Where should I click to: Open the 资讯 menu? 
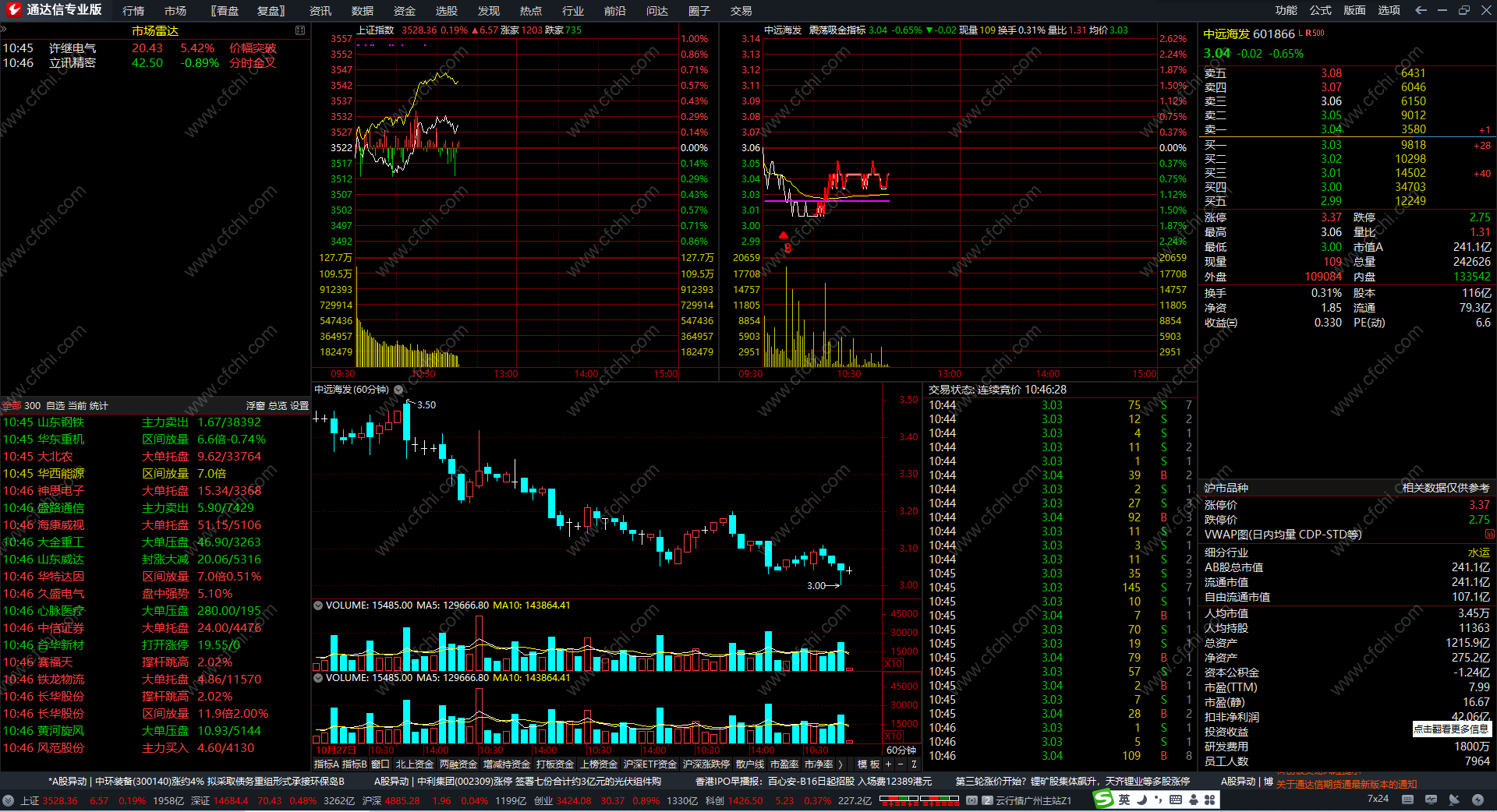320,11
